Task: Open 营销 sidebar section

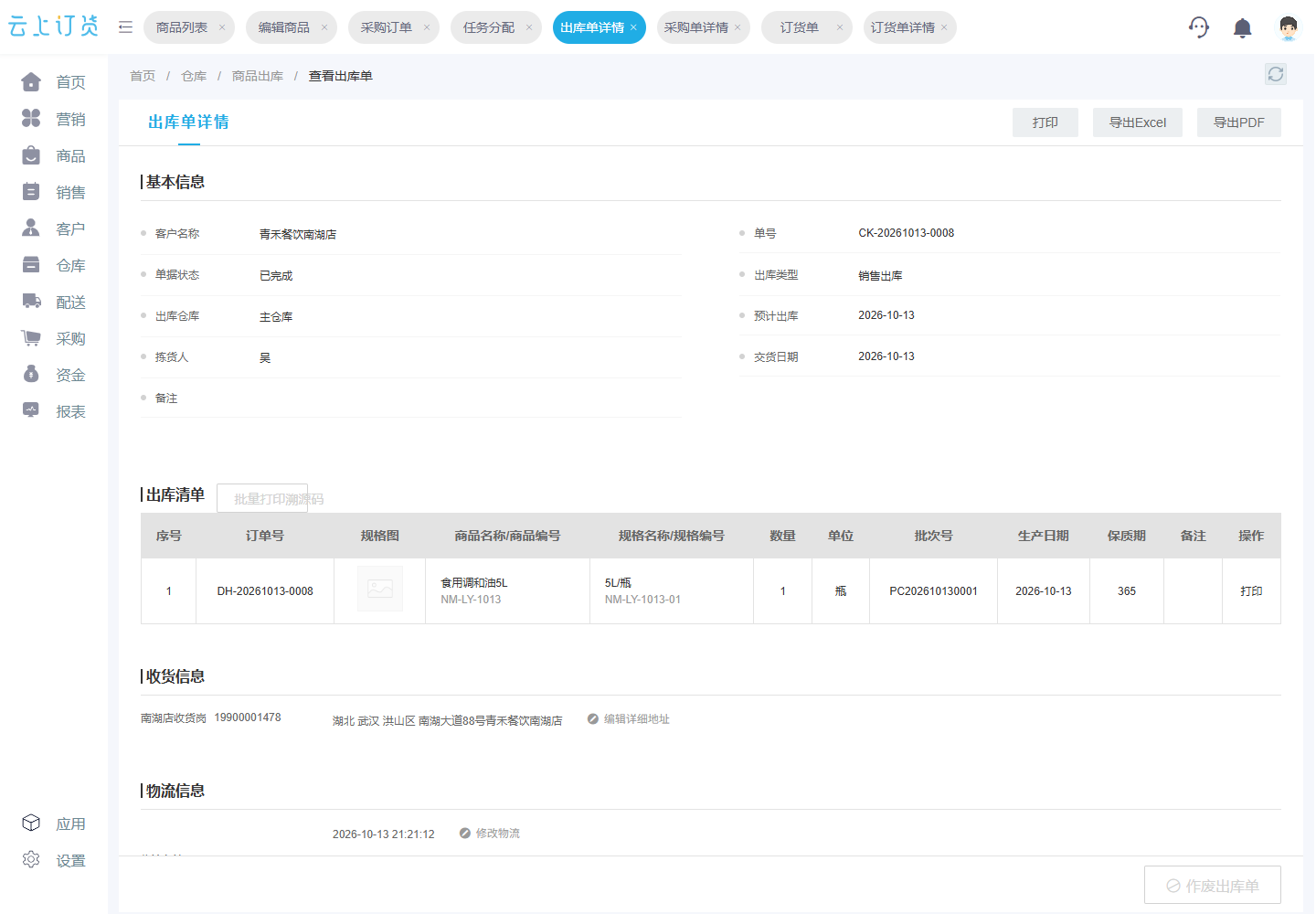Action: (x=54, y=119)
